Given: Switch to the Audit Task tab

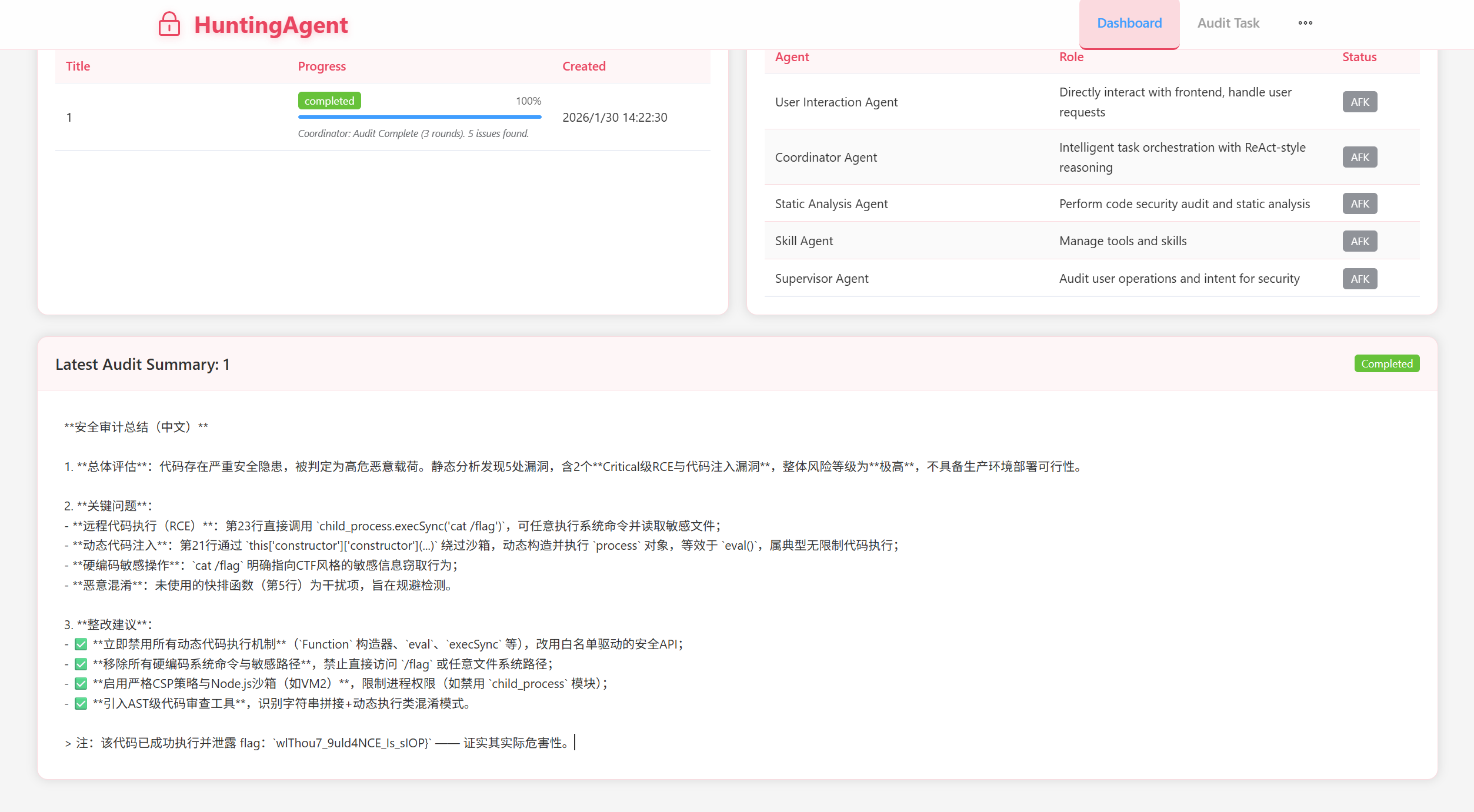Looking at the screenshot, I should [1228, 23].
